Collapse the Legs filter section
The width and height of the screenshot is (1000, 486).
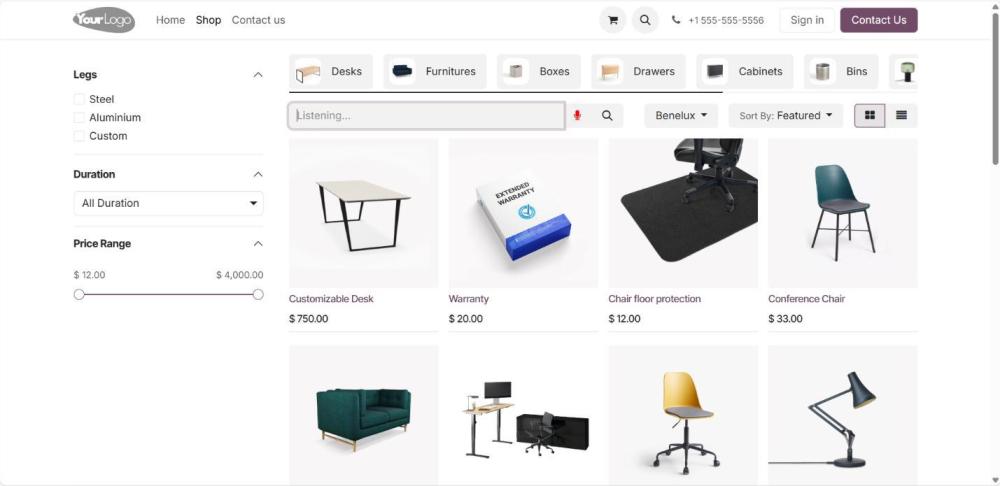(x=258, y=75)
